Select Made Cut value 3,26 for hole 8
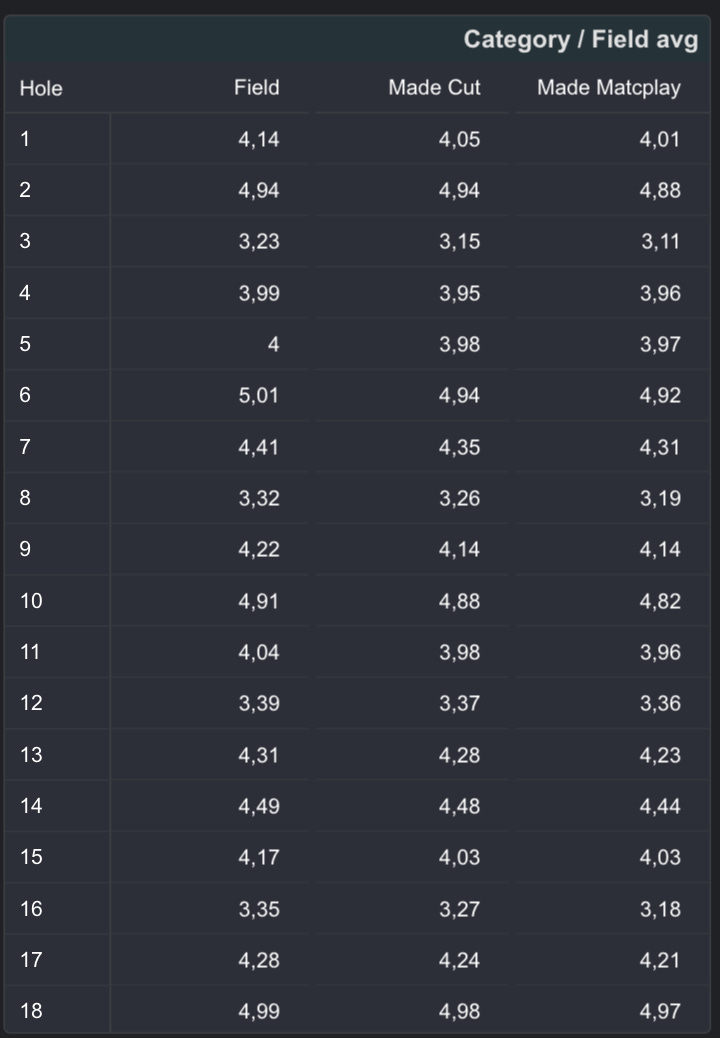The width and height of the screenshot is (720, 1038). coord(459,498)
